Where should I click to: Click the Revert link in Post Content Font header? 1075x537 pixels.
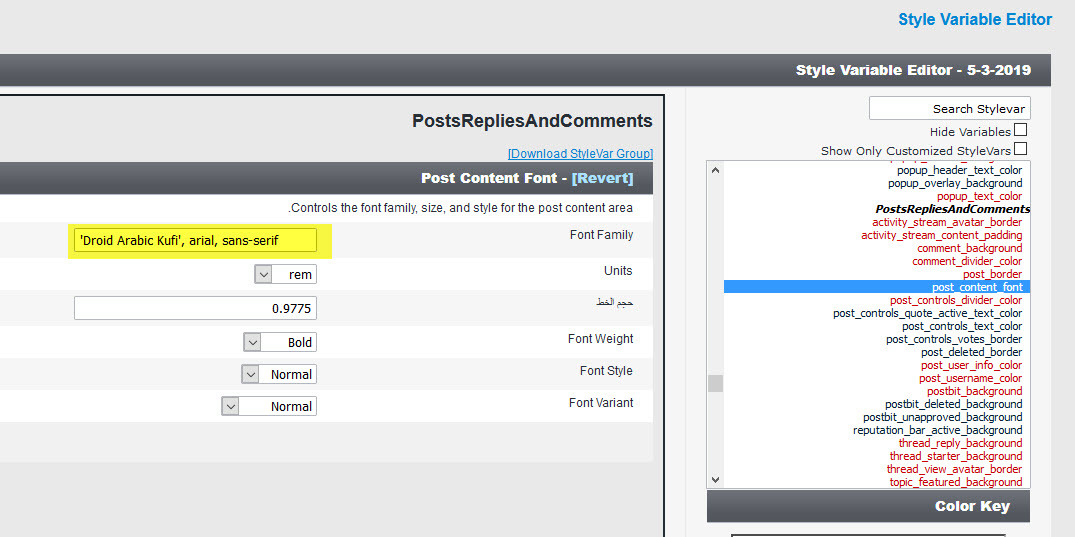coord(602,178)
